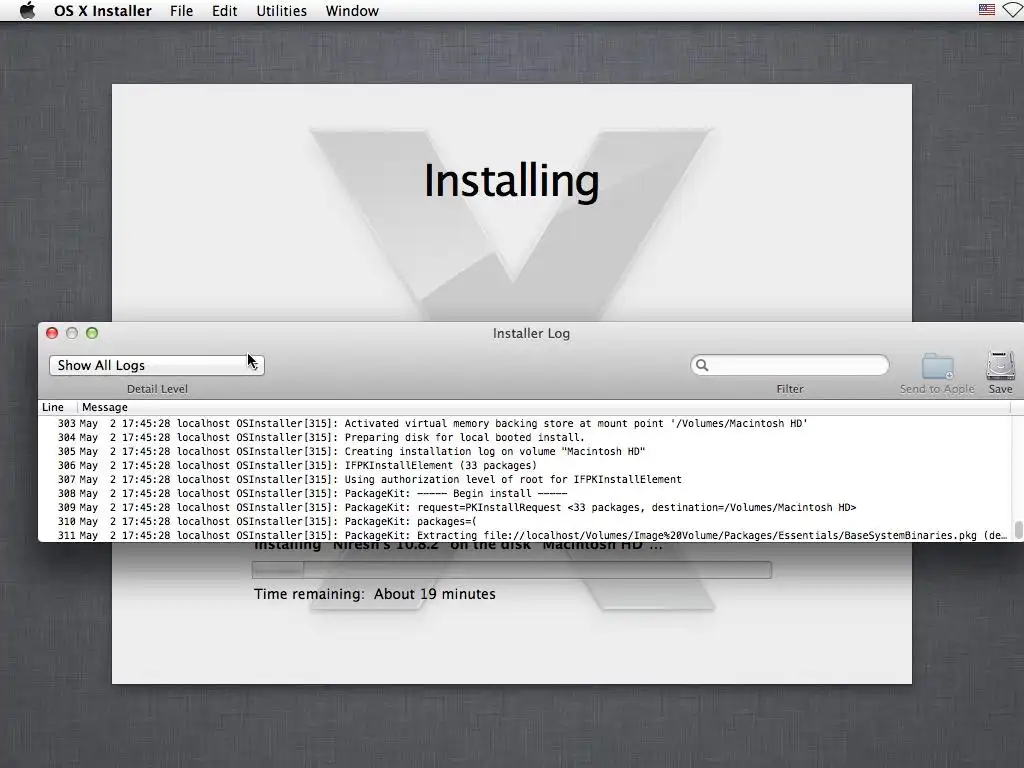The width and height of the screenshot is (1024, 768).
Task: Select log line 311 Extracting BaseSystemBinaries.pkg
Action: pyautogui.click(x=524, y=535)
